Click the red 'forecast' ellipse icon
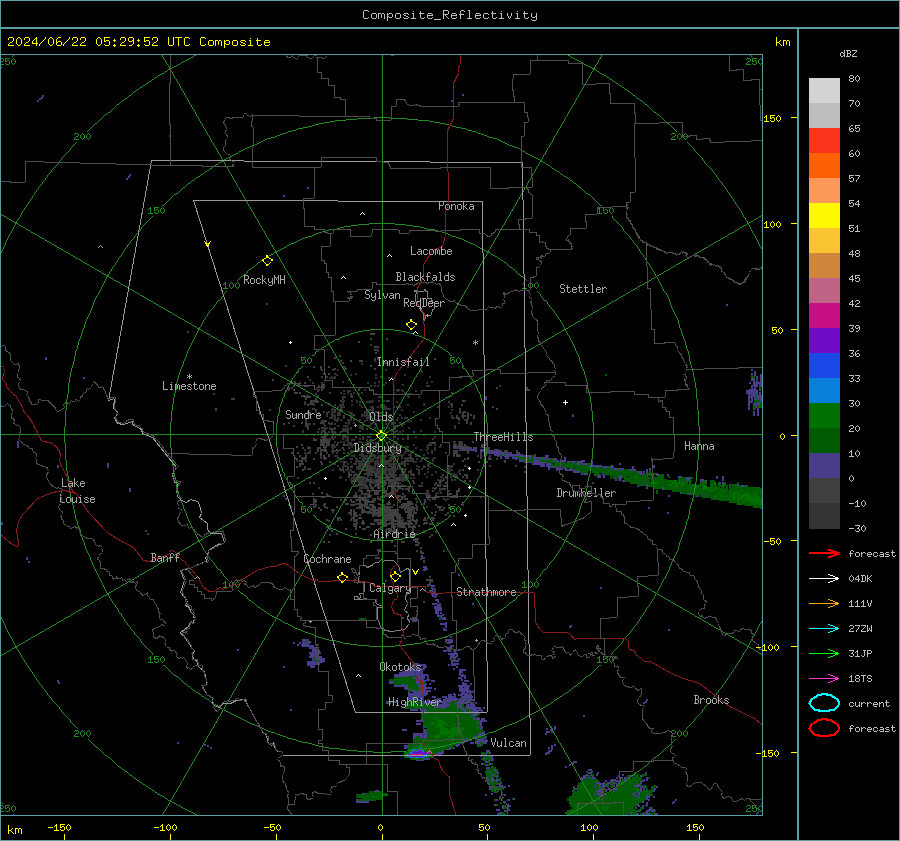 tap(824, 728)
